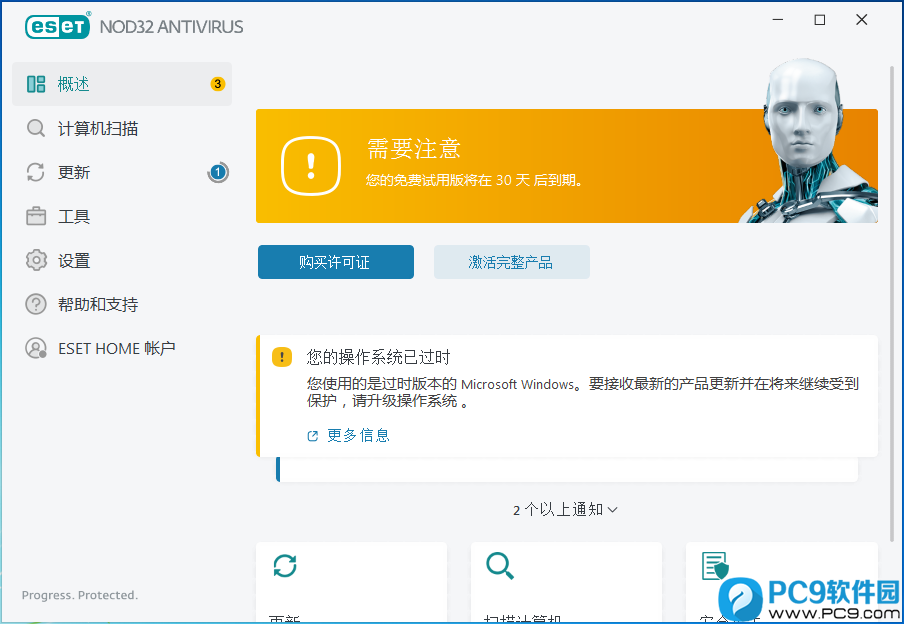Open 设置 in the sidebar

pos(122,261)
